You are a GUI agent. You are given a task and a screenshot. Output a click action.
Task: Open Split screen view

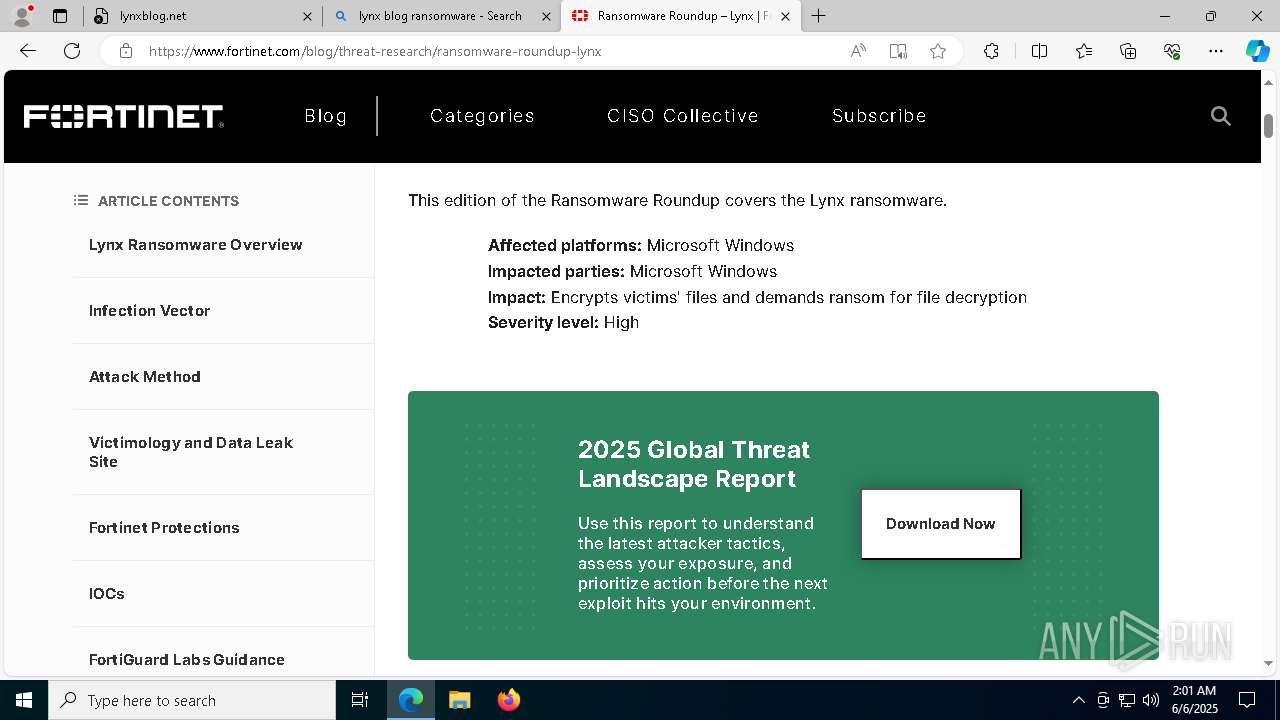coord(1039,51)
